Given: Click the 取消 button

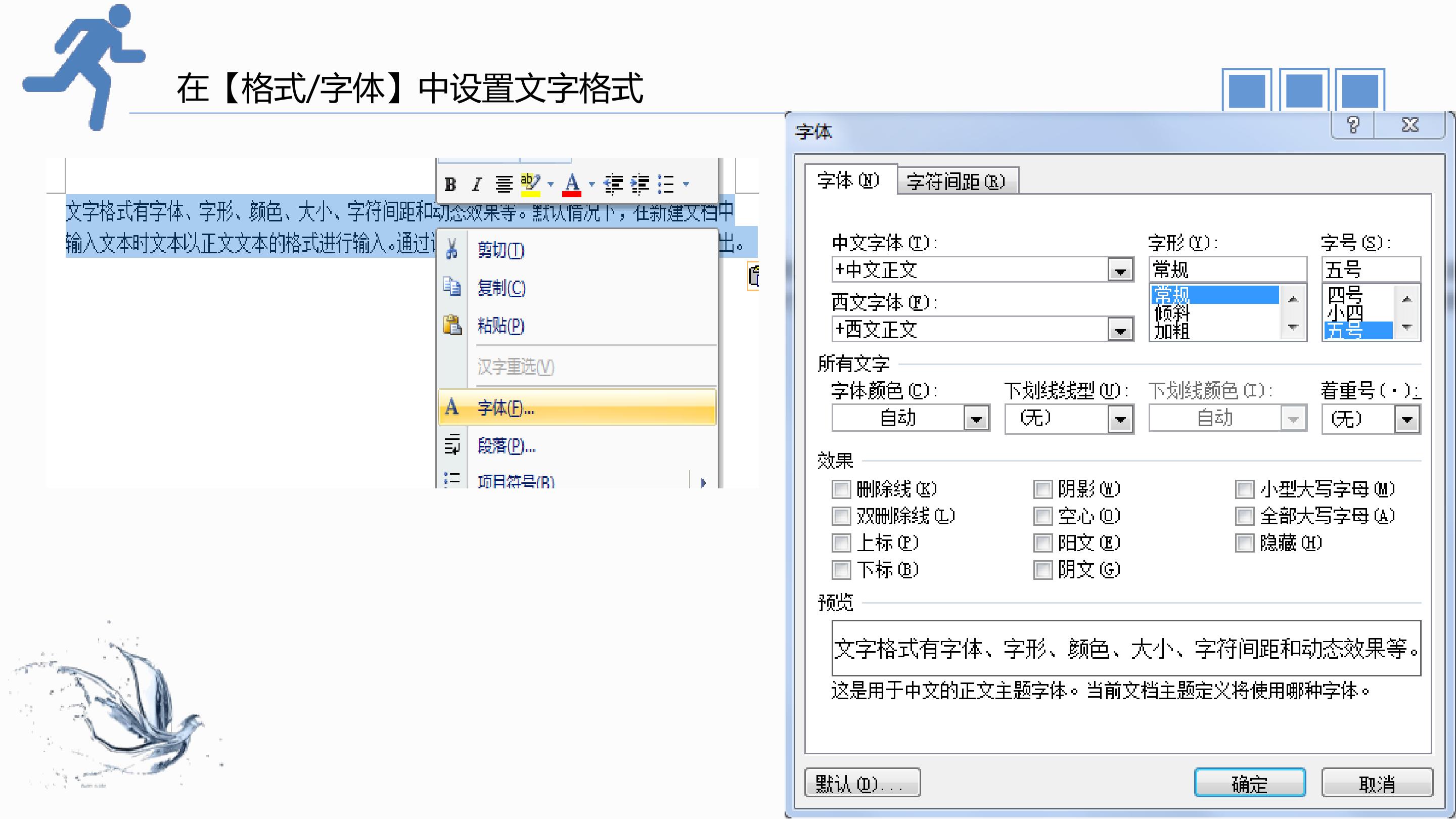Looking at the screenshot, I should tap(1377, 783).
